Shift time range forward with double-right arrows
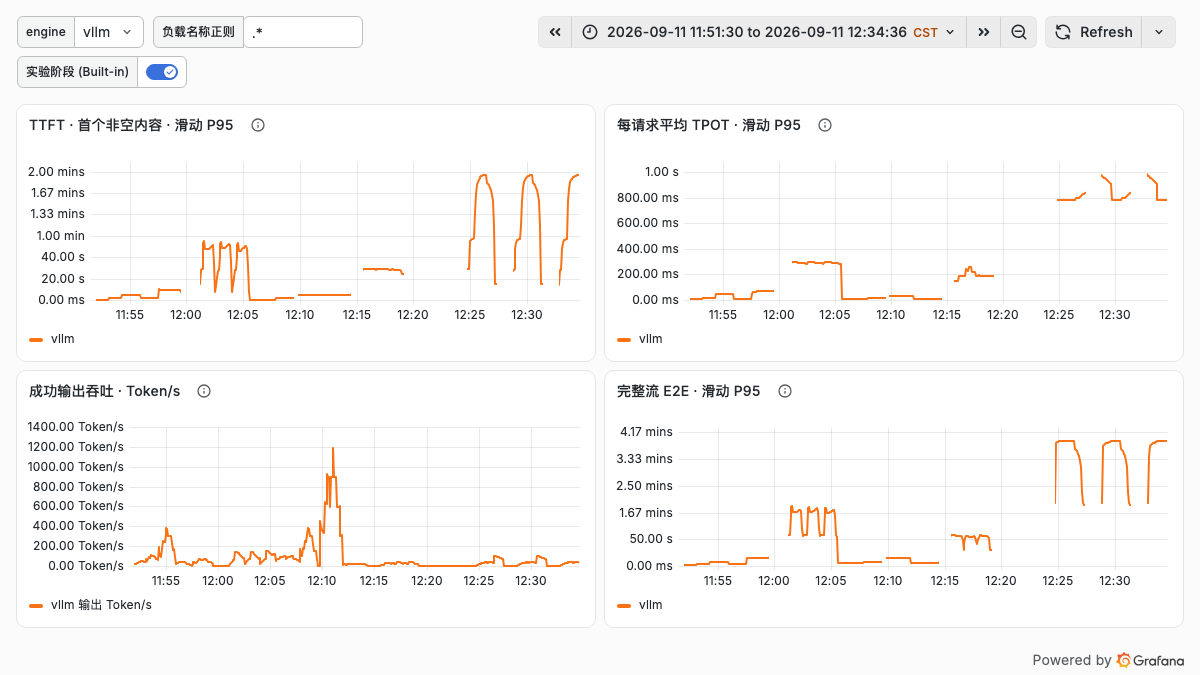This screenshot has width=1200, height=675. point(984,32)
